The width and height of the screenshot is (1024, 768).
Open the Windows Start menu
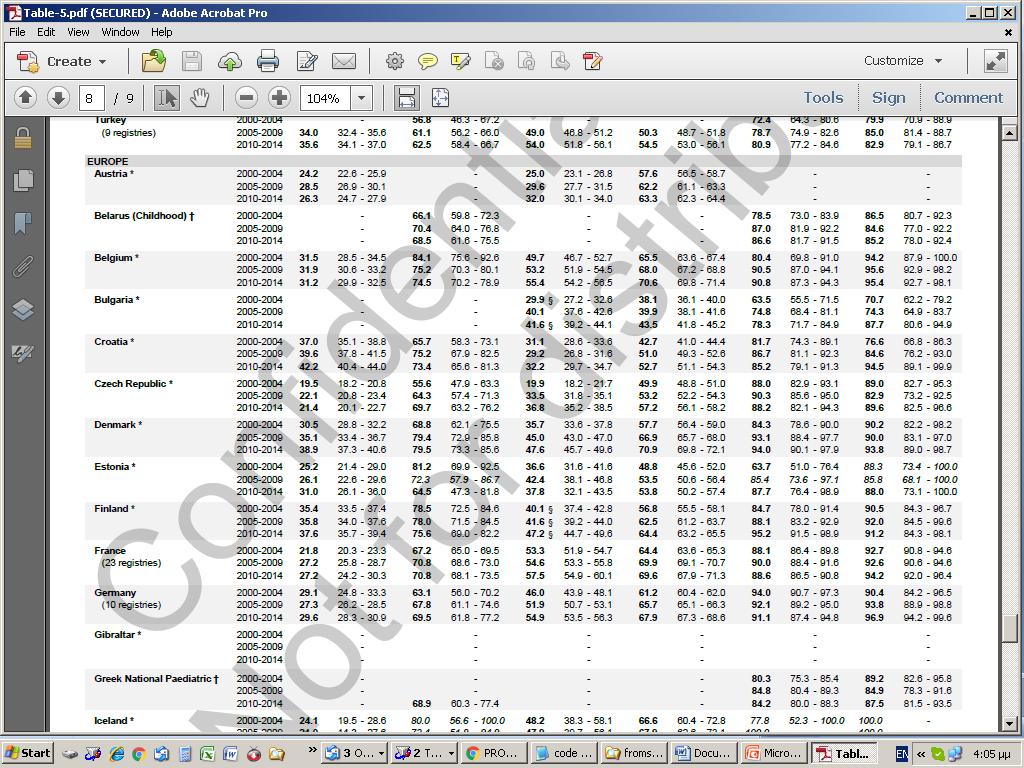pyautogui.click(x=28, y=753)
